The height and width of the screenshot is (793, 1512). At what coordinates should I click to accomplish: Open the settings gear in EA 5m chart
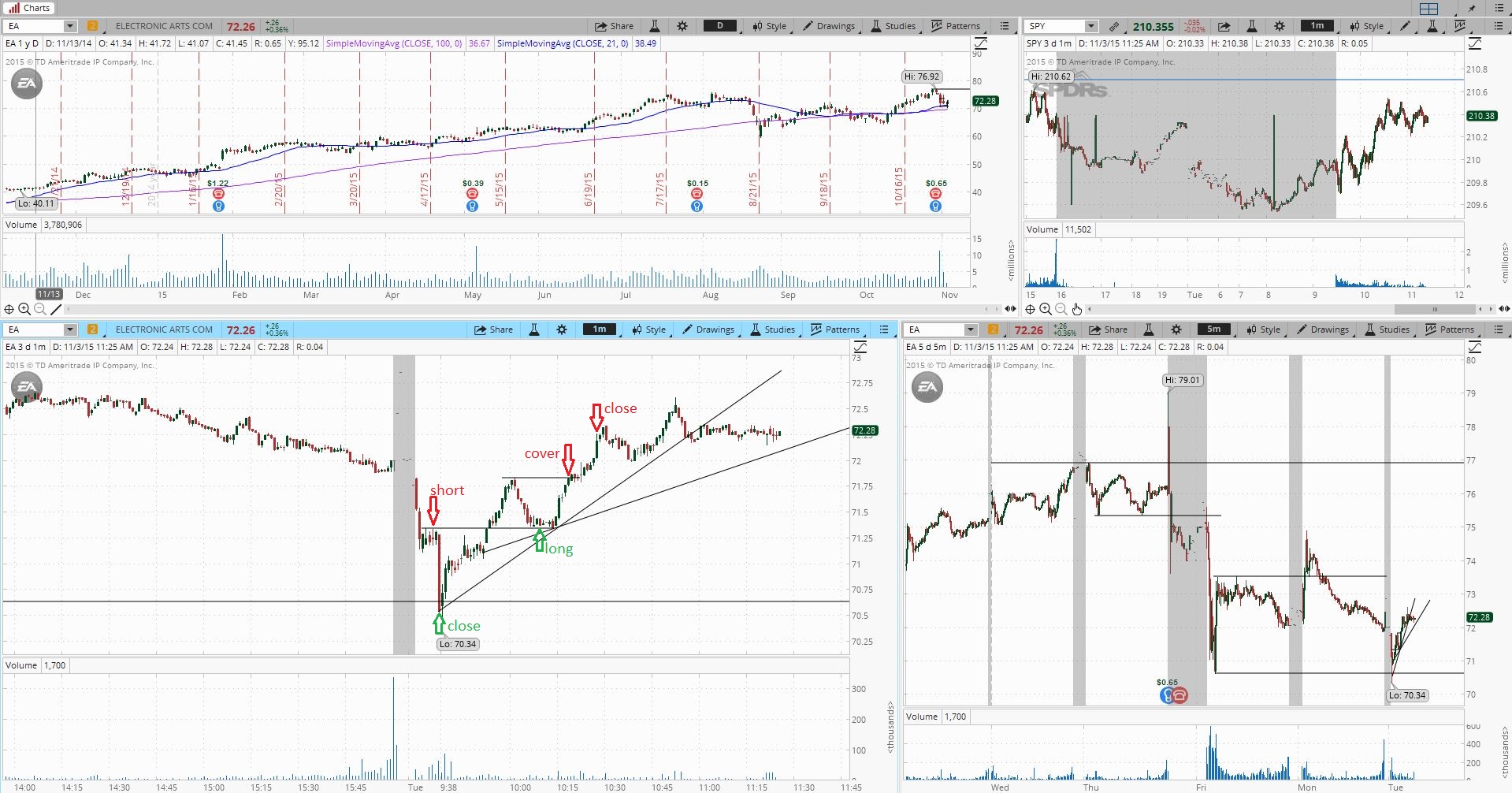1176,329
